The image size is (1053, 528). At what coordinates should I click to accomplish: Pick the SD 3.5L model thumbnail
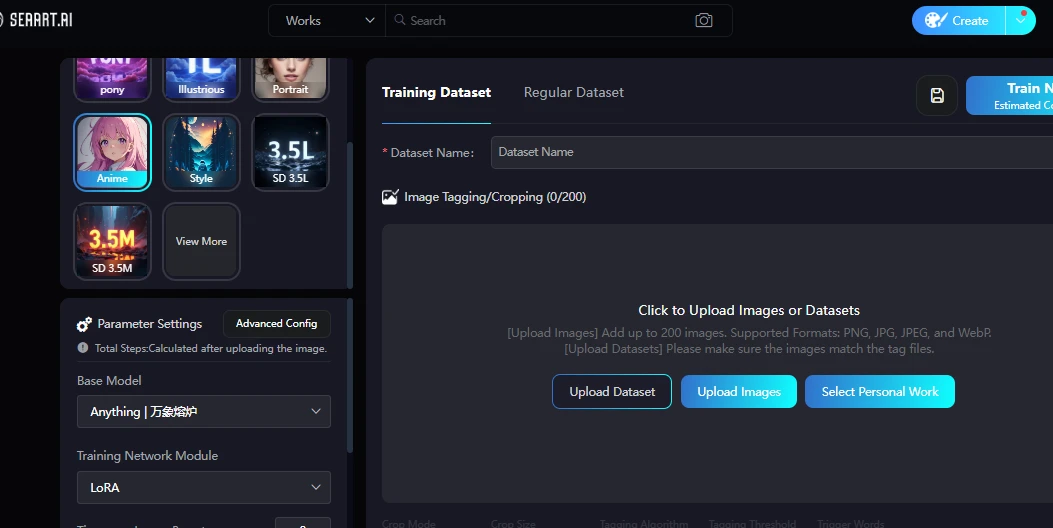tap(290, 151)
